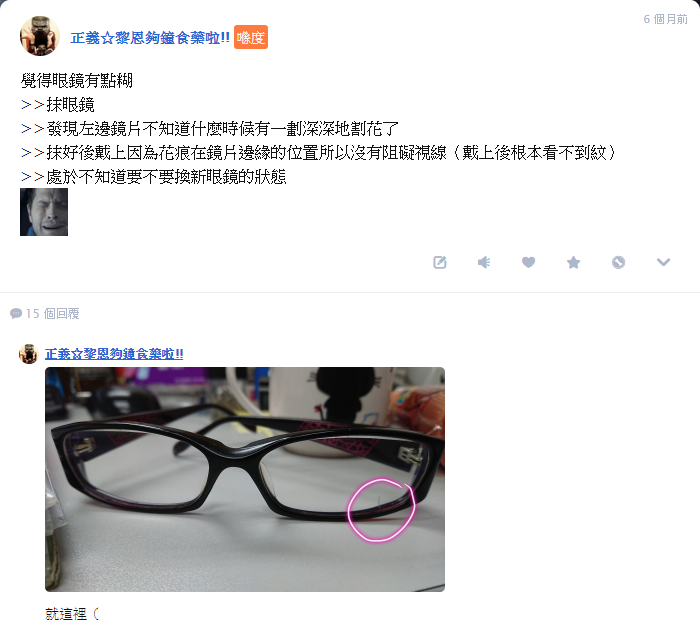Click the speech bubble replies icon
700x635 pixels.
16,313
